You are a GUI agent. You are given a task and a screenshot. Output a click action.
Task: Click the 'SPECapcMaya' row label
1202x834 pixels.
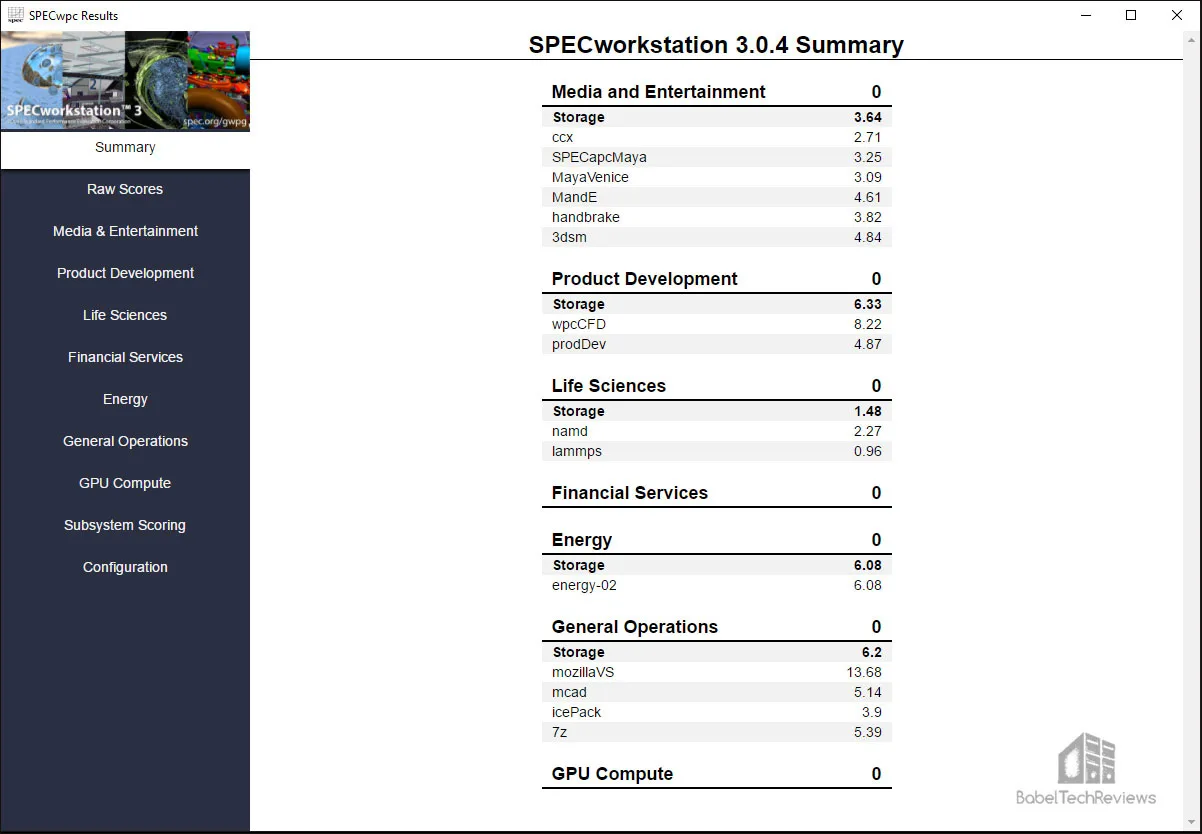(x=599, y=157)
